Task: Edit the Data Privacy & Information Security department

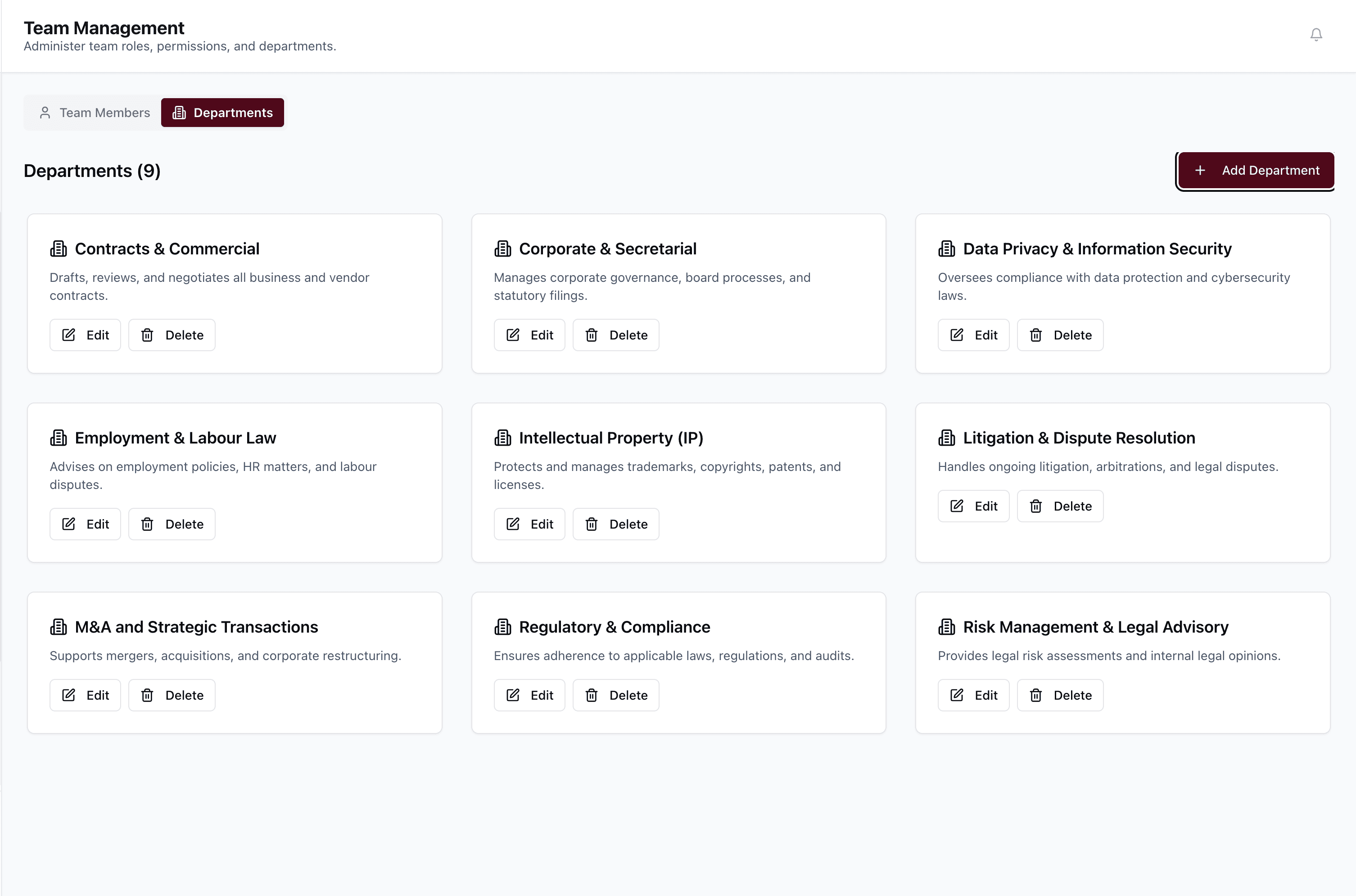Action: click(973, 335)
